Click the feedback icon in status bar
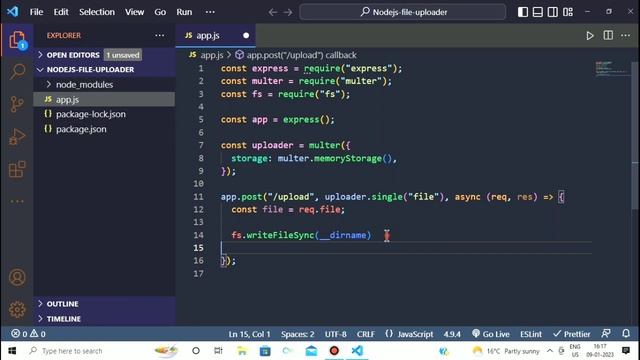Image resolution: width=640 pixels, height=360 pixels. click(606, 333)
